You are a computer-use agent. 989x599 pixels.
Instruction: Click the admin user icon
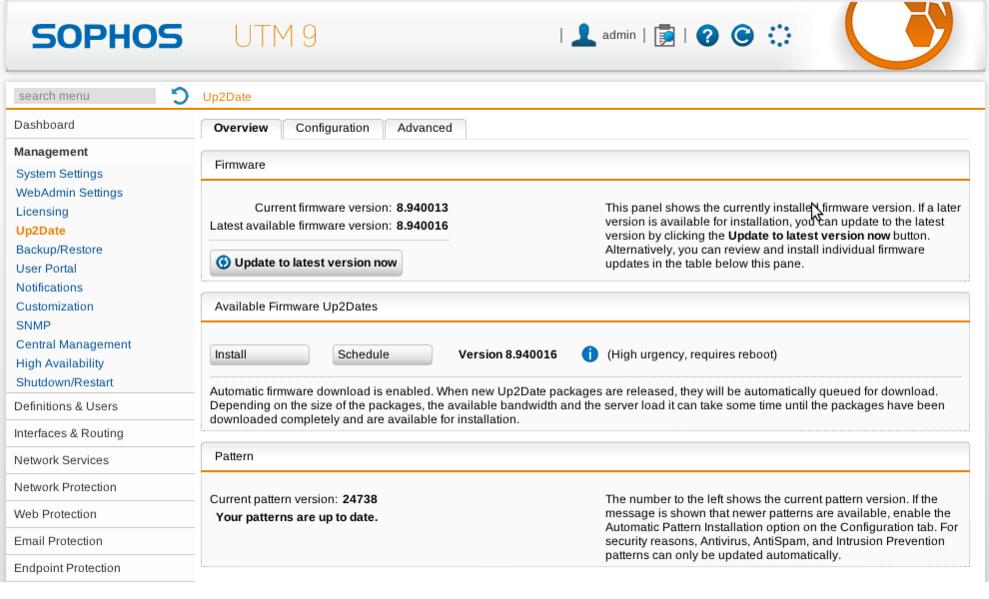click(583, 35)
